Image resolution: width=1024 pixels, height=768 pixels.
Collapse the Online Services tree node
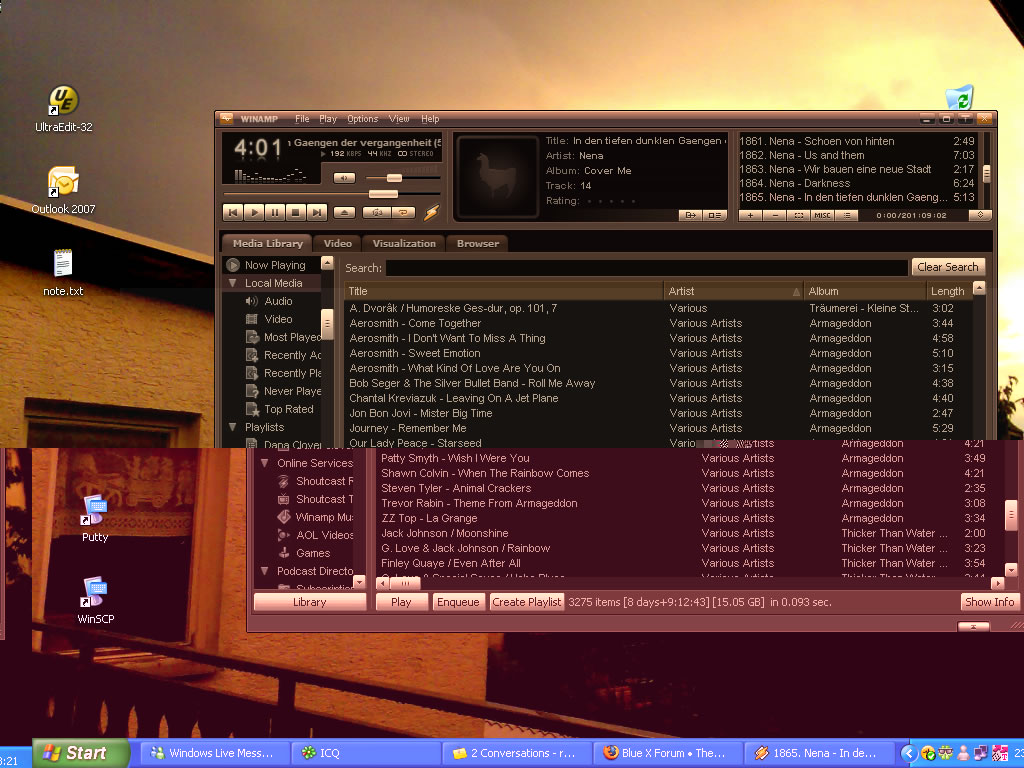(264, 463)
